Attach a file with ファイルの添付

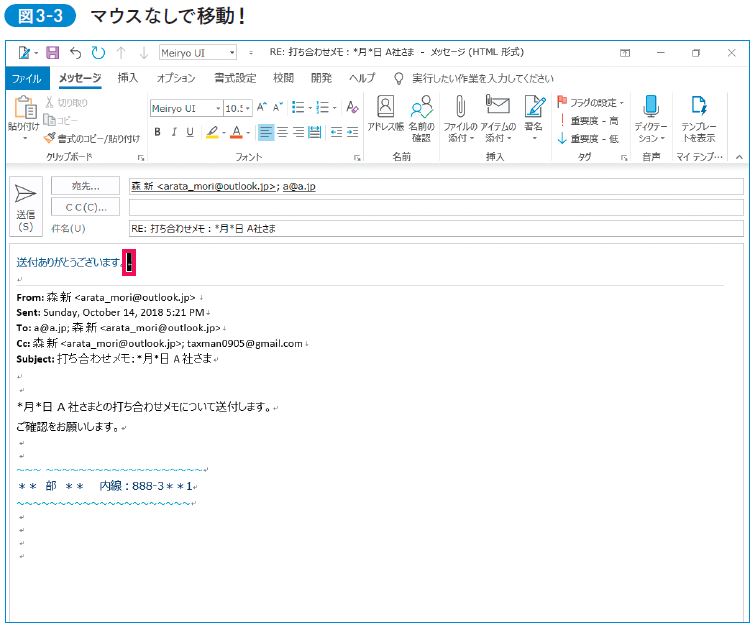[x=460, y=119]
